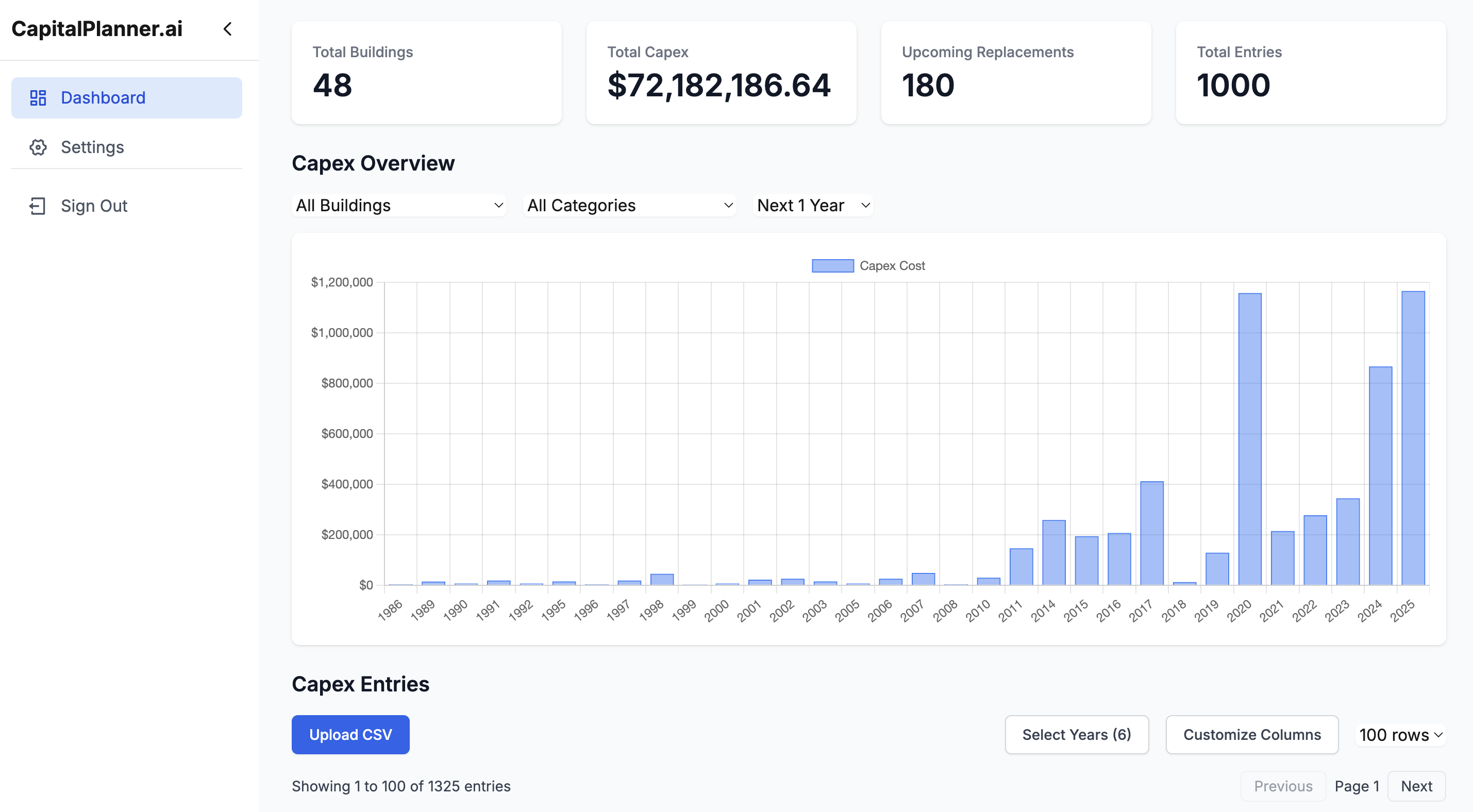1473x812 pixels.
Task: Open the All Categories dropdown
Action: point(629,205)
